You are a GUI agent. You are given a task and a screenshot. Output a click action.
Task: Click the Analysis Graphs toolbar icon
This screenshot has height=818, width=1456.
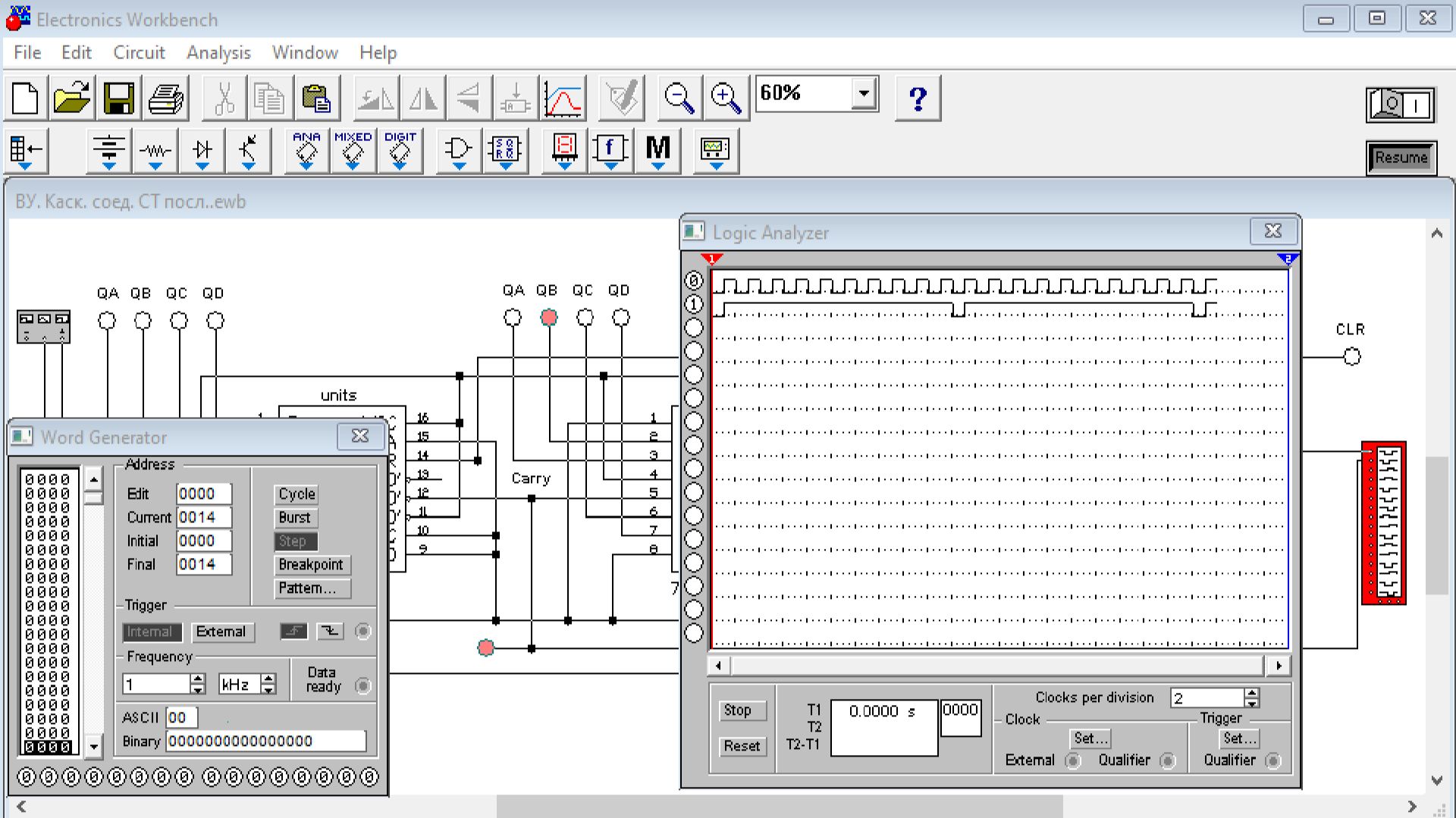(563, 99)
